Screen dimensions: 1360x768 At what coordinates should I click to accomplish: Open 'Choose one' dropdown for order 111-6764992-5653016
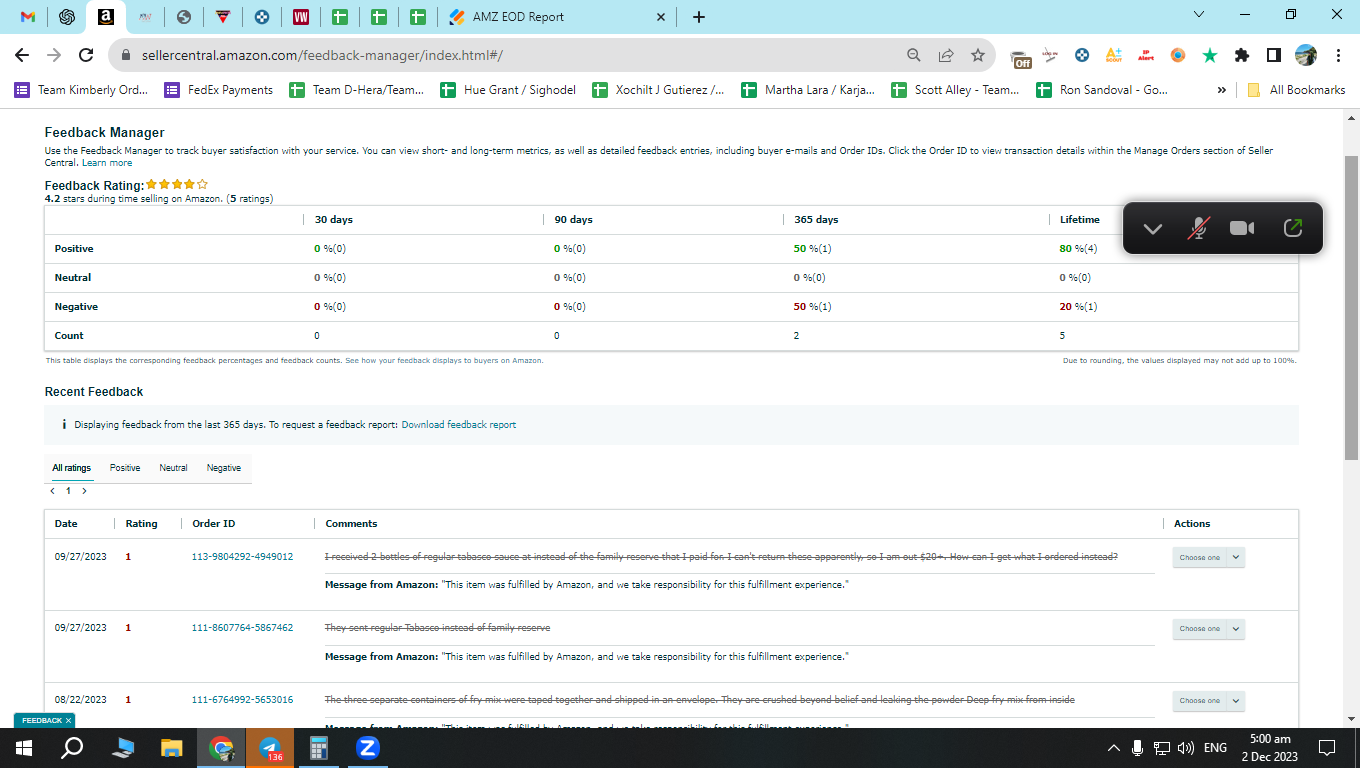point(1208,701)
